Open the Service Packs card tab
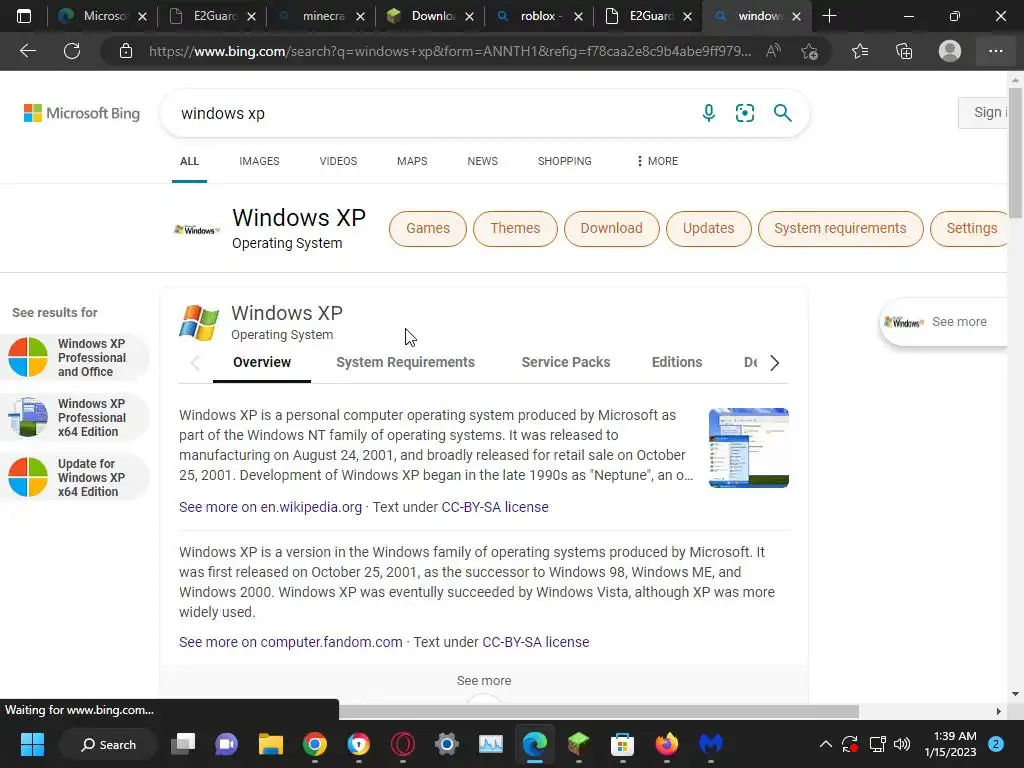 (566, 362)
